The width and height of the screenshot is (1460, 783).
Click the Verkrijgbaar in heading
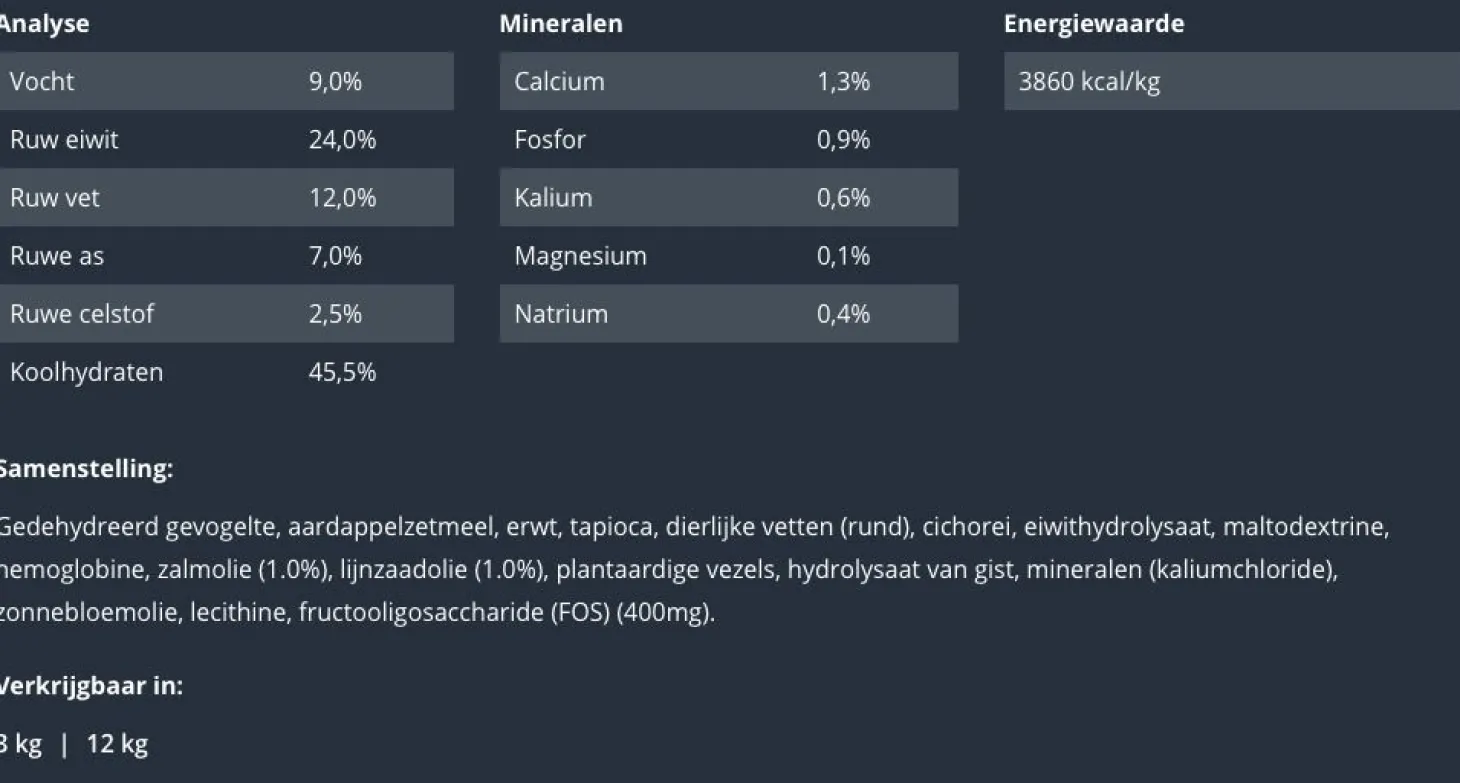(90, 686)
